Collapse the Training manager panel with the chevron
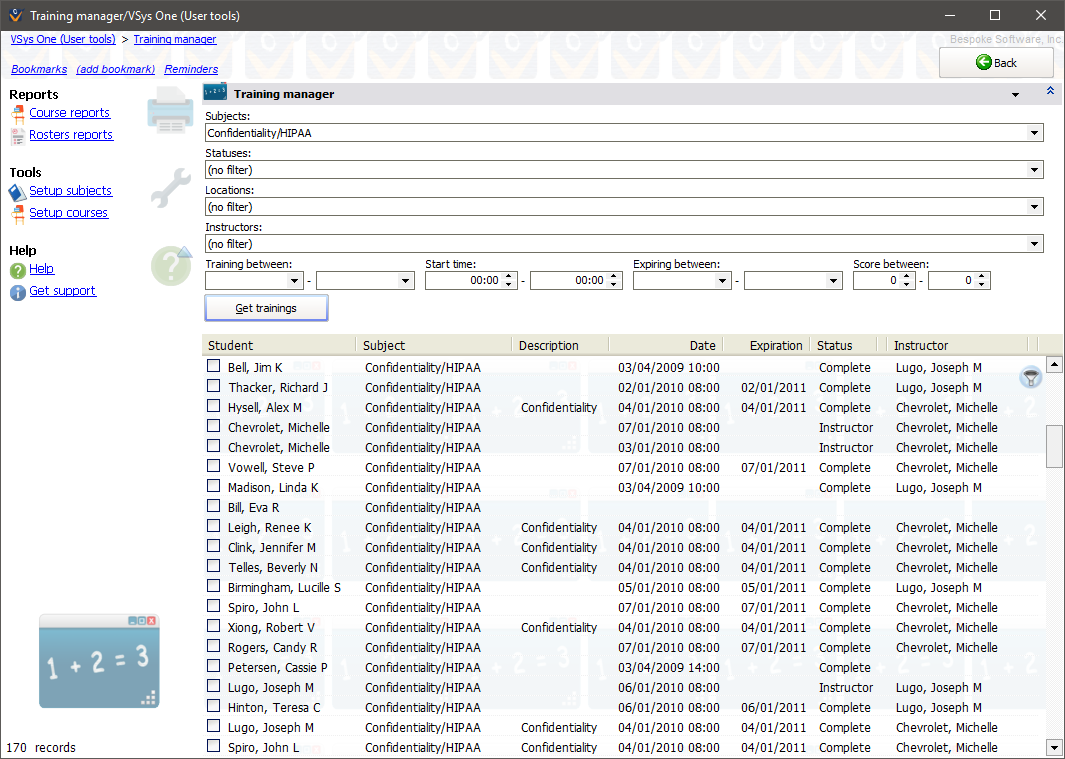Viewport: 1065px width, 759px height. tap(1049, 90)
